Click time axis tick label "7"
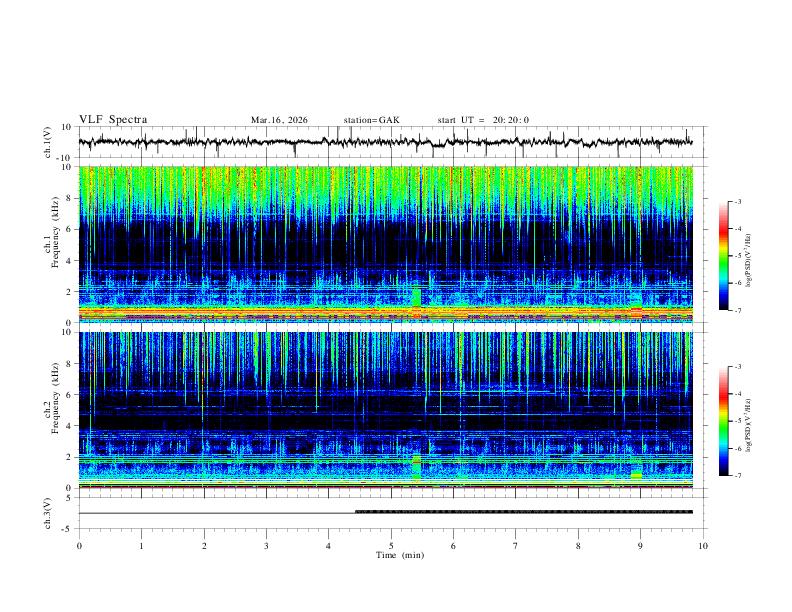The width and height of the screenshot is (792, 612). [x=516, y=546]
